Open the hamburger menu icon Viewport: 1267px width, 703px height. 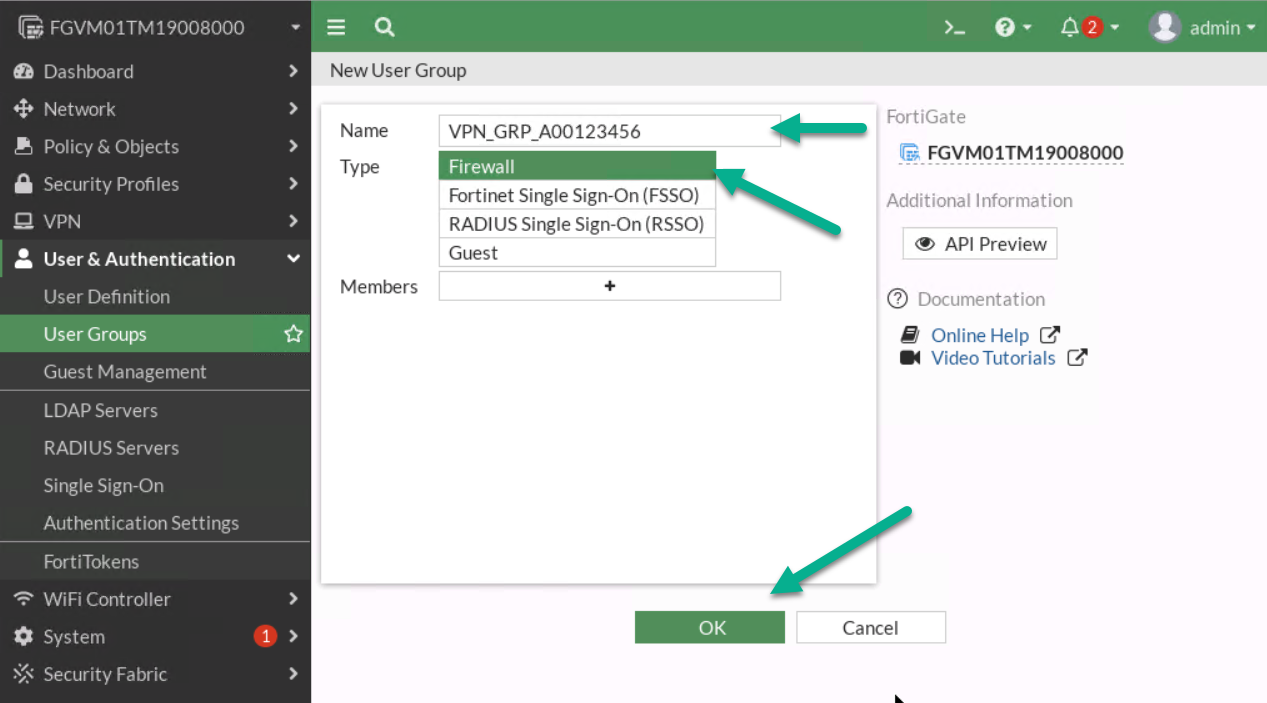click(336, 27)
